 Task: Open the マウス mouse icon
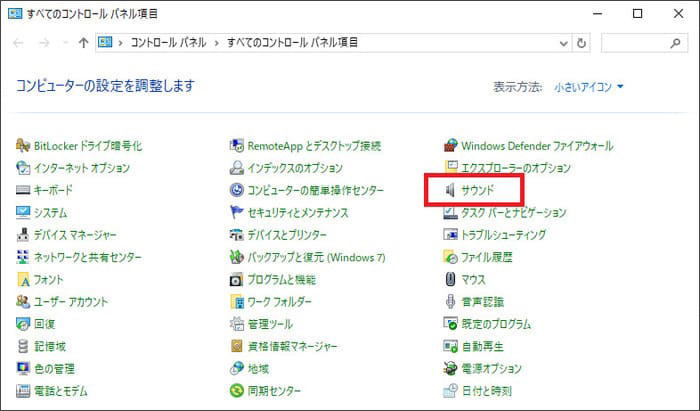[x=450, y=279]
